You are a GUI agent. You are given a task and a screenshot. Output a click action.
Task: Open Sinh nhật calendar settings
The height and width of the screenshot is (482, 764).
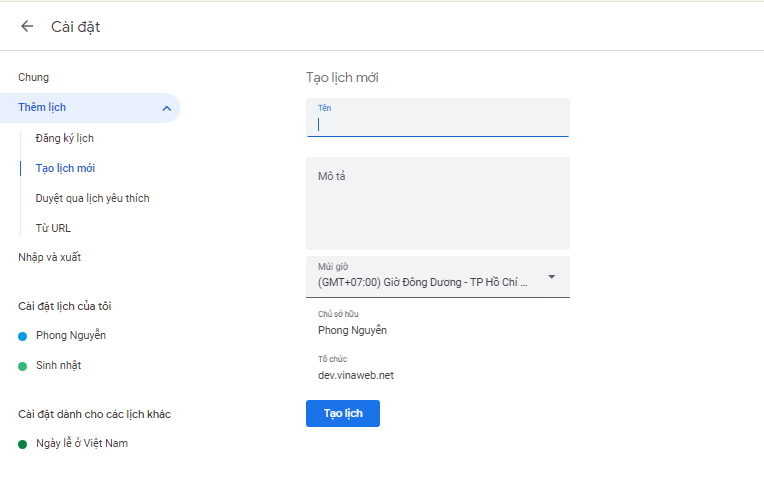[x=58, y=365]
